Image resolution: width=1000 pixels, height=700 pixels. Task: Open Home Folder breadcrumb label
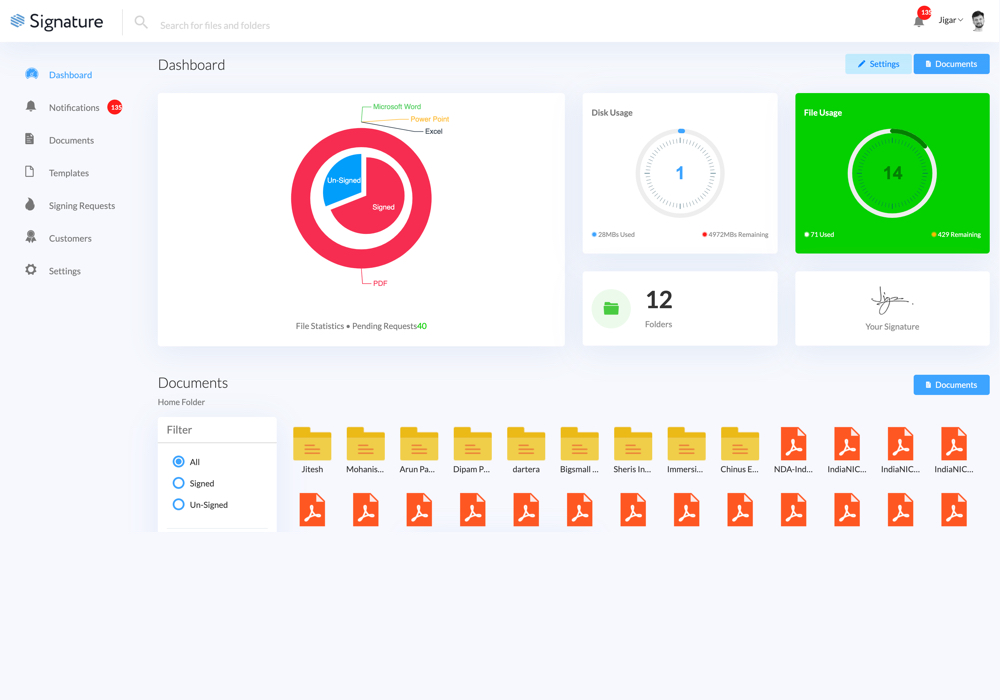point(181,402)
